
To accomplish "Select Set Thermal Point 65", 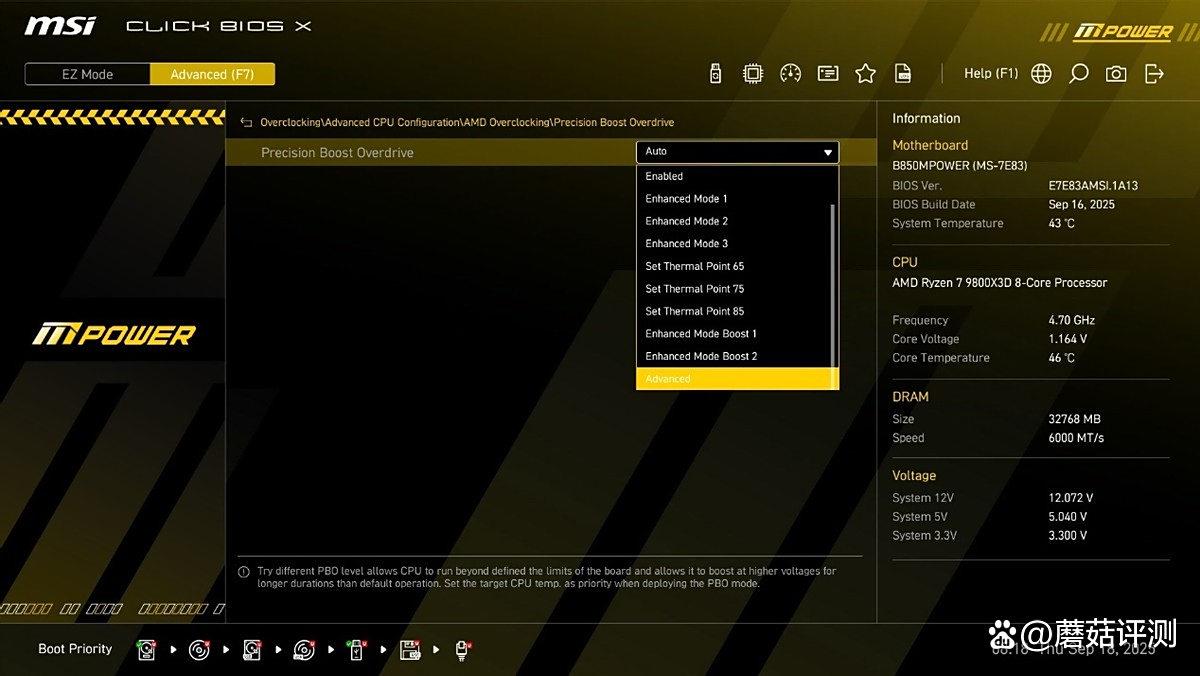I will (x=735, y=266).
